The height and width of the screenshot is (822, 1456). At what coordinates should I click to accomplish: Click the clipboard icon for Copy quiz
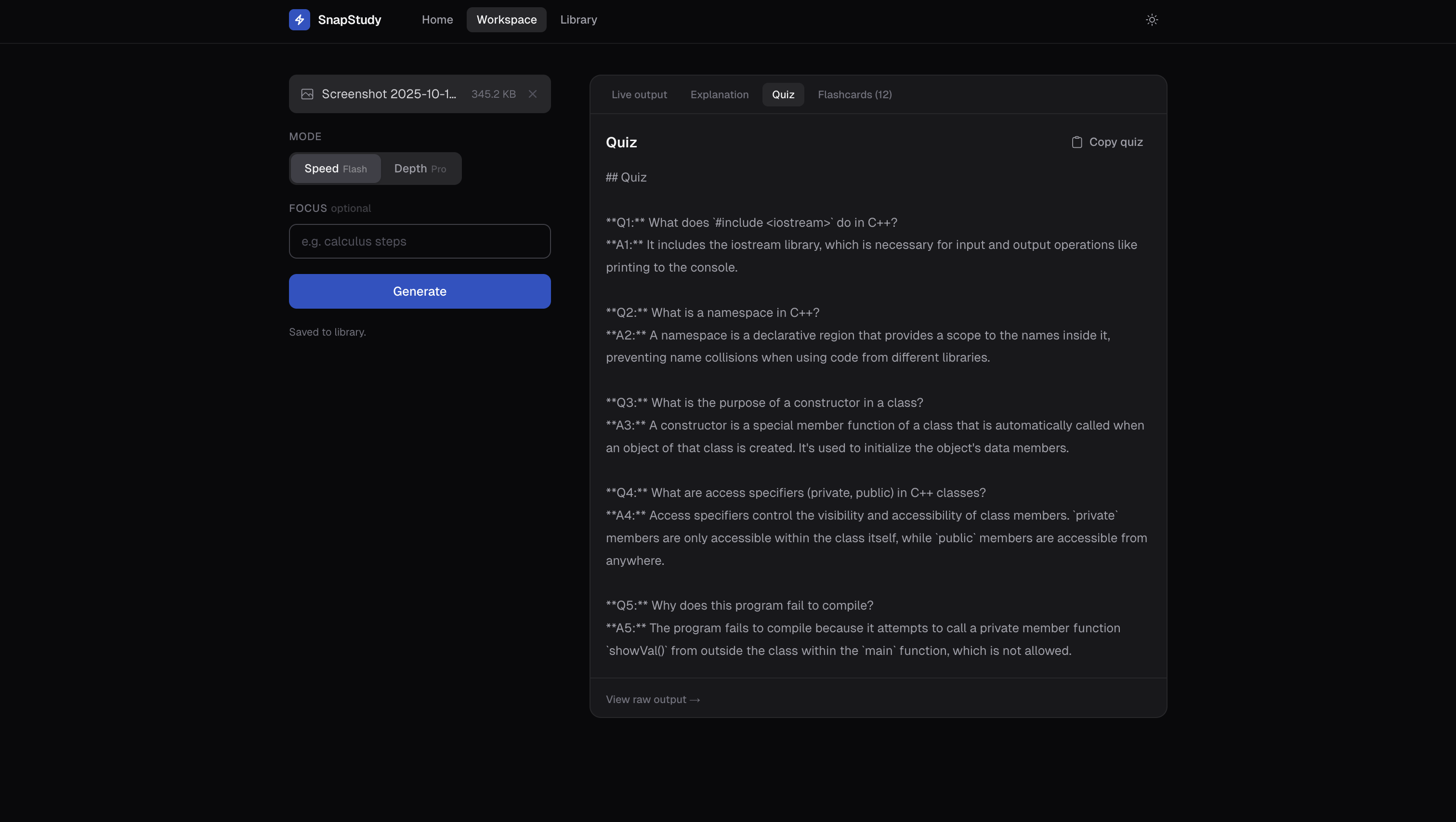tap(1077, 143)
